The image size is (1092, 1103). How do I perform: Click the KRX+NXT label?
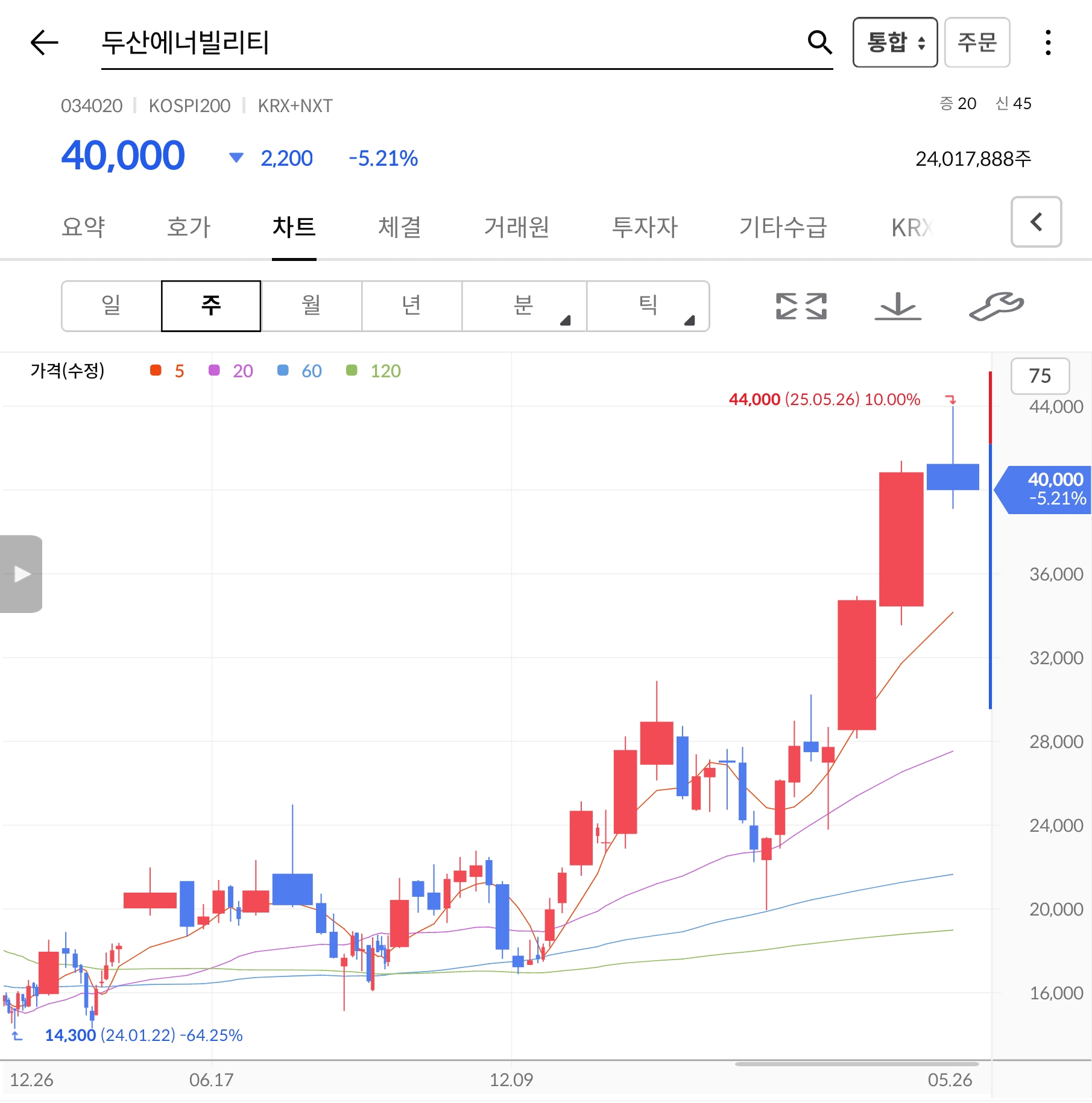pos(295,106)
